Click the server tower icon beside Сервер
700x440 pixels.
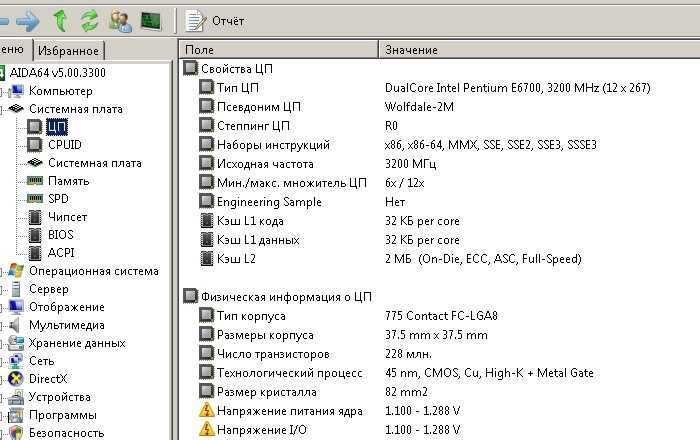click(16, 289)
